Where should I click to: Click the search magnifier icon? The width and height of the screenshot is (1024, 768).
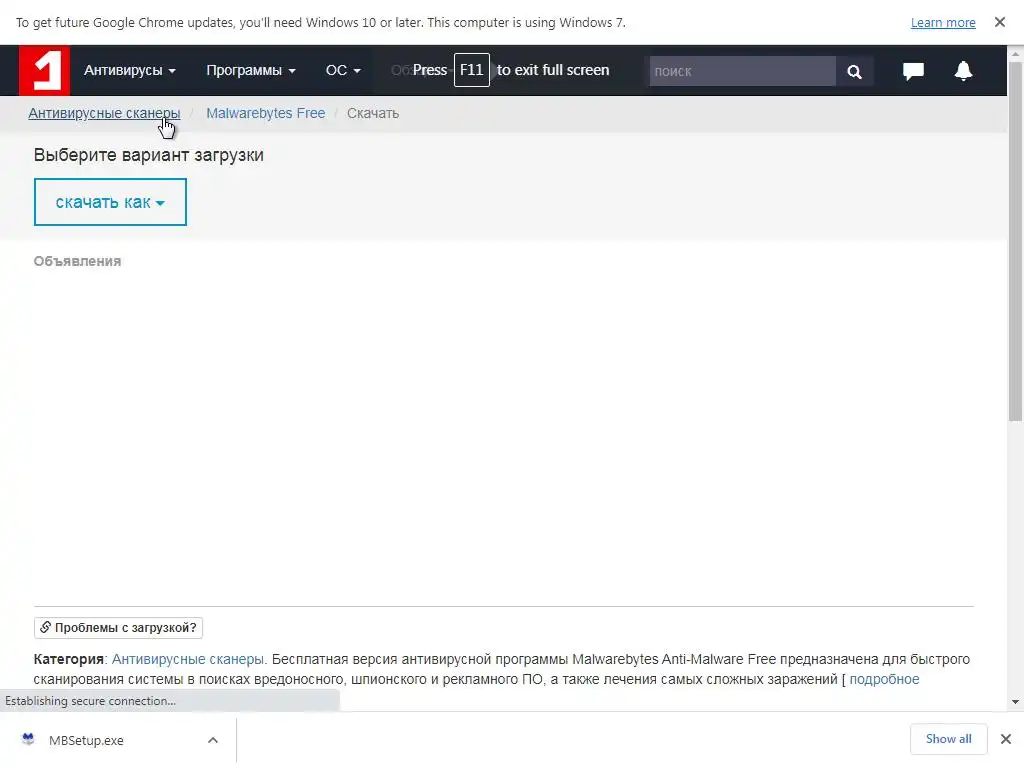click(854, 71)
